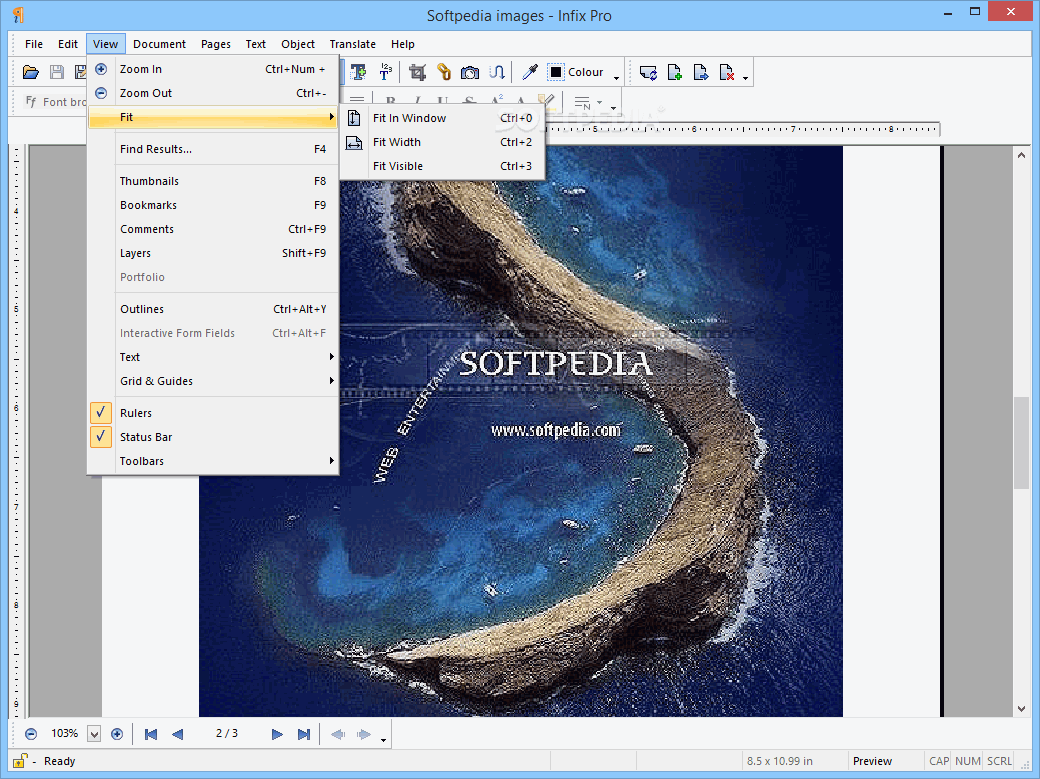Screen dimensions: 1040x779
Task: Open Find Results from View menu
Action: pyautogui.click(x=214, y=149)
